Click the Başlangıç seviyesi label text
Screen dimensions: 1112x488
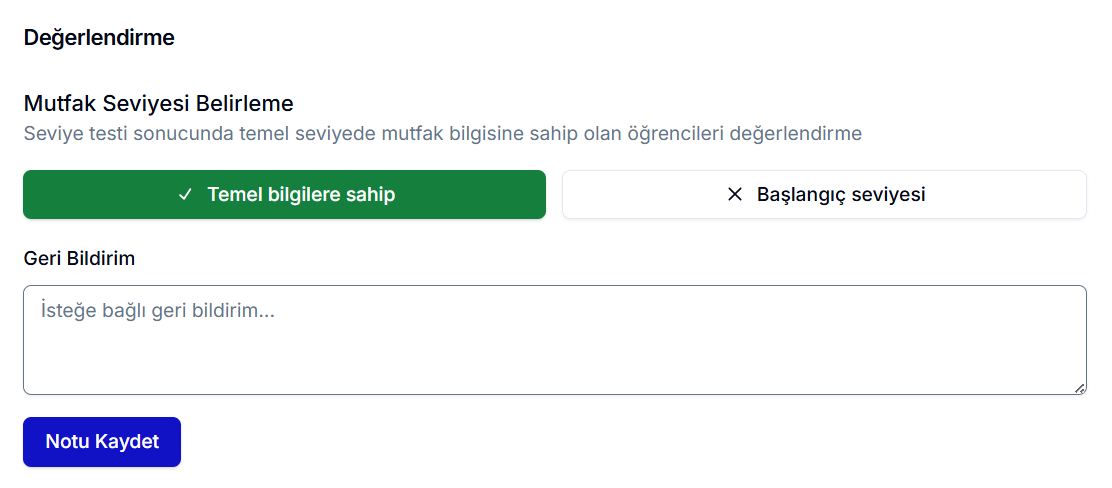[840, 195]
